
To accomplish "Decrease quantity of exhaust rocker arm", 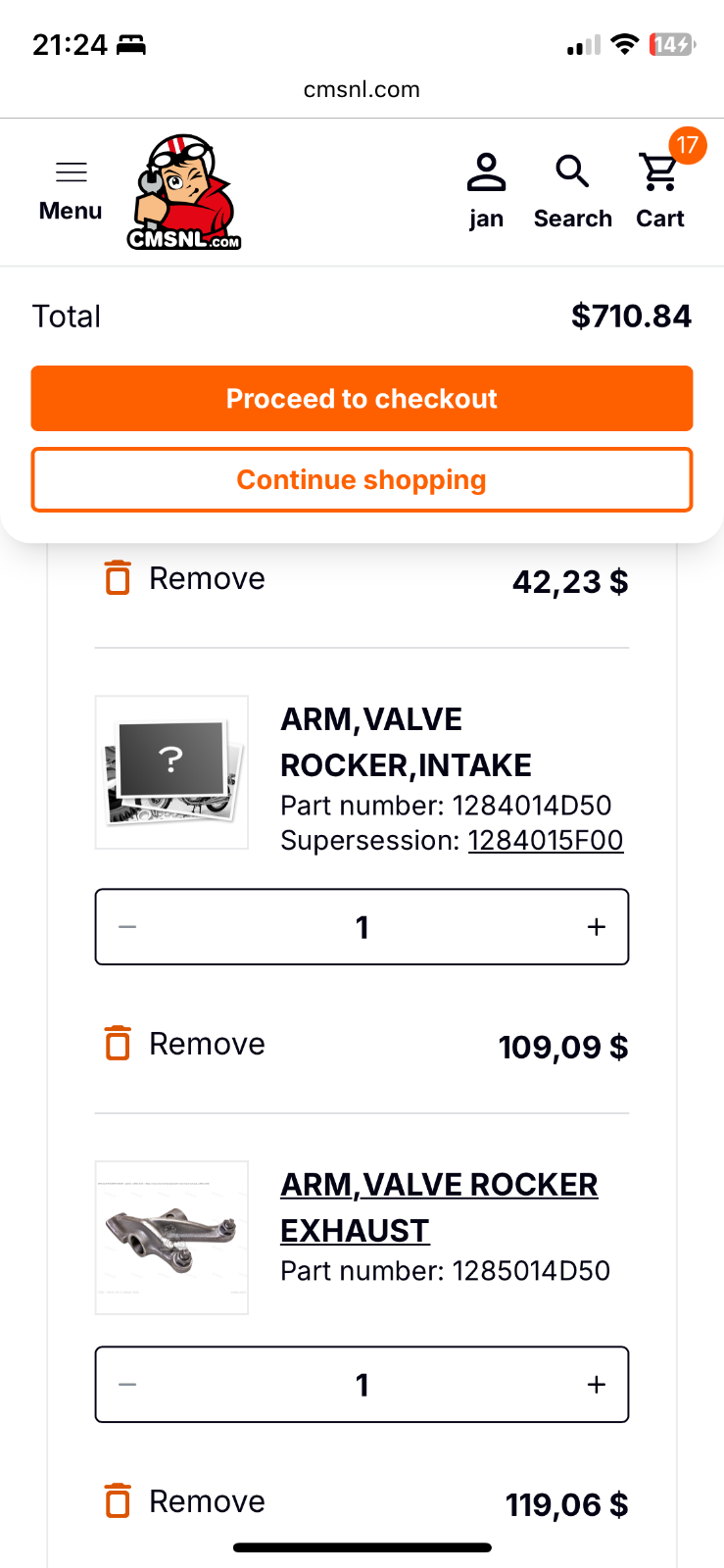I will tap(127, 1385).
